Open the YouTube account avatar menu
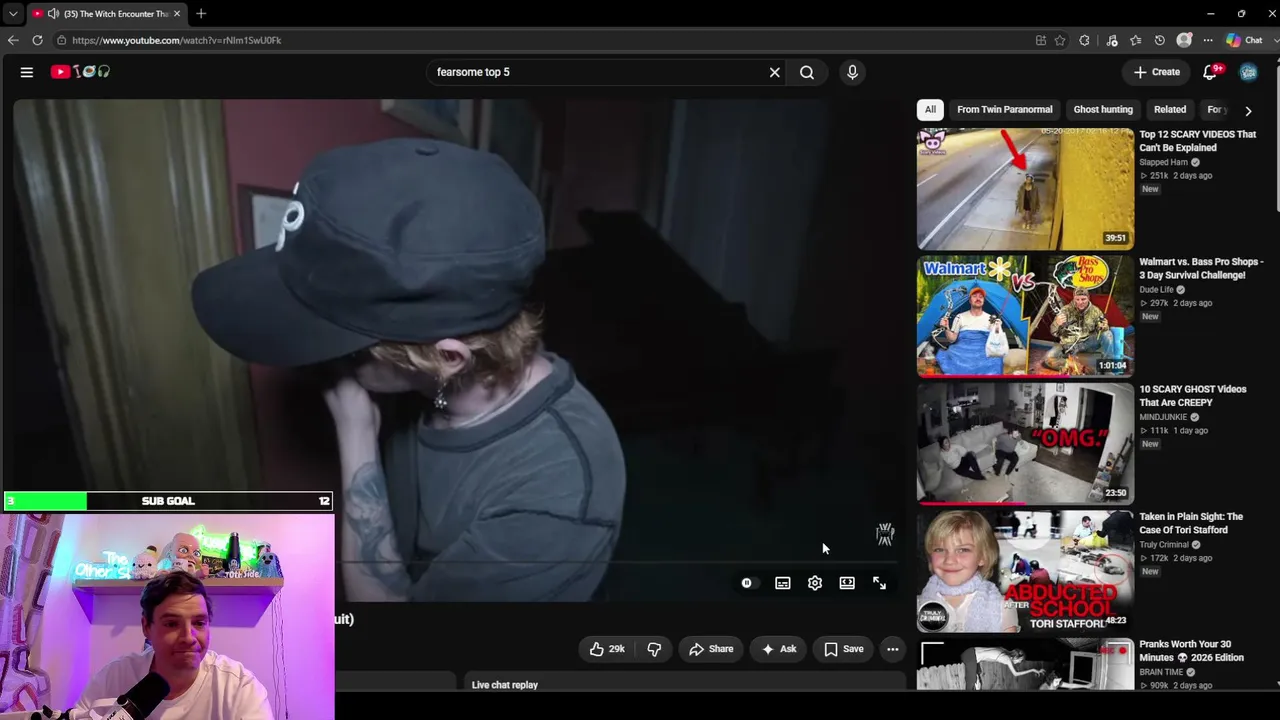This screenshot has width=1280, height=720. point(1248,72)
